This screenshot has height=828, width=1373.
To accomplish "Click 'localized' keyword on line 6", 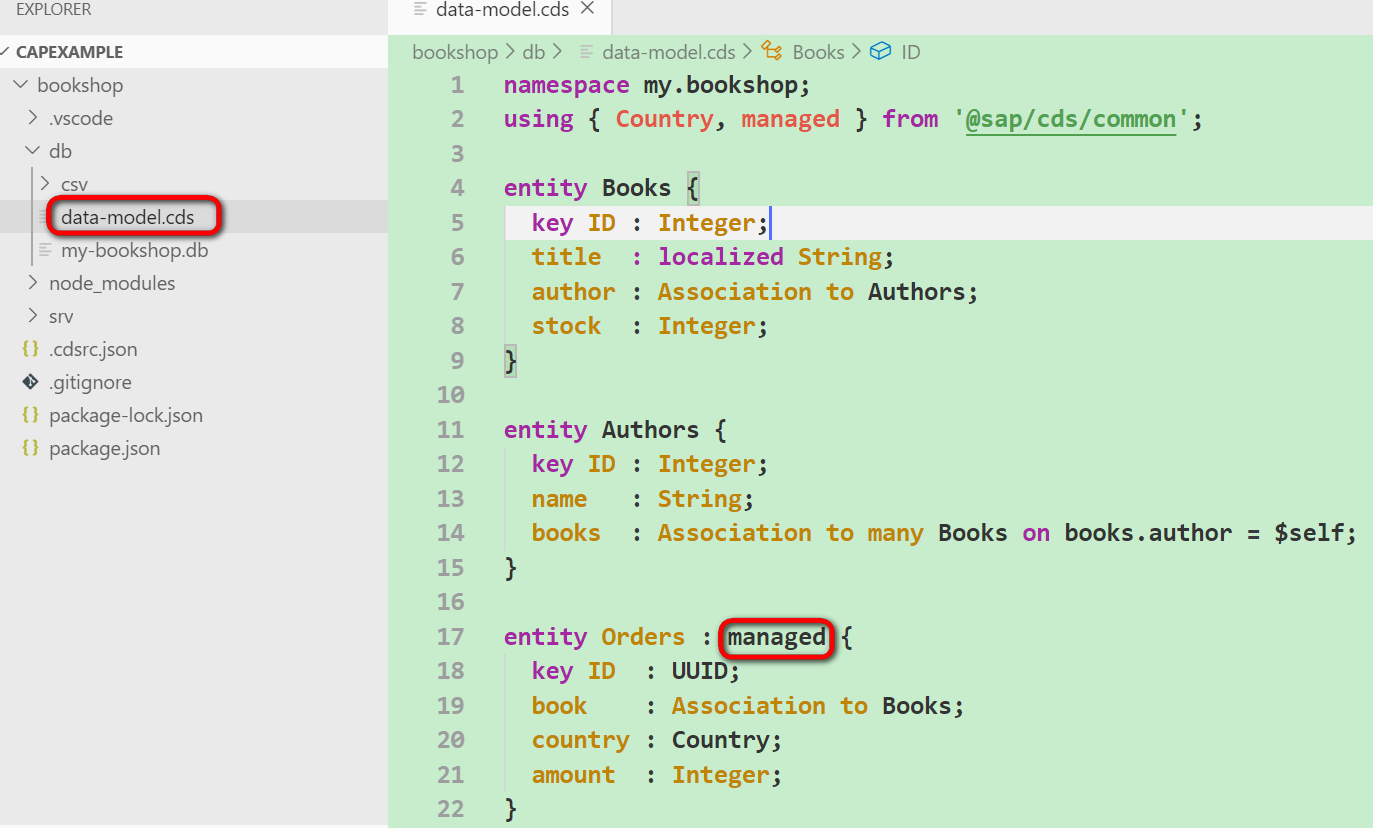I will point(721,257).
